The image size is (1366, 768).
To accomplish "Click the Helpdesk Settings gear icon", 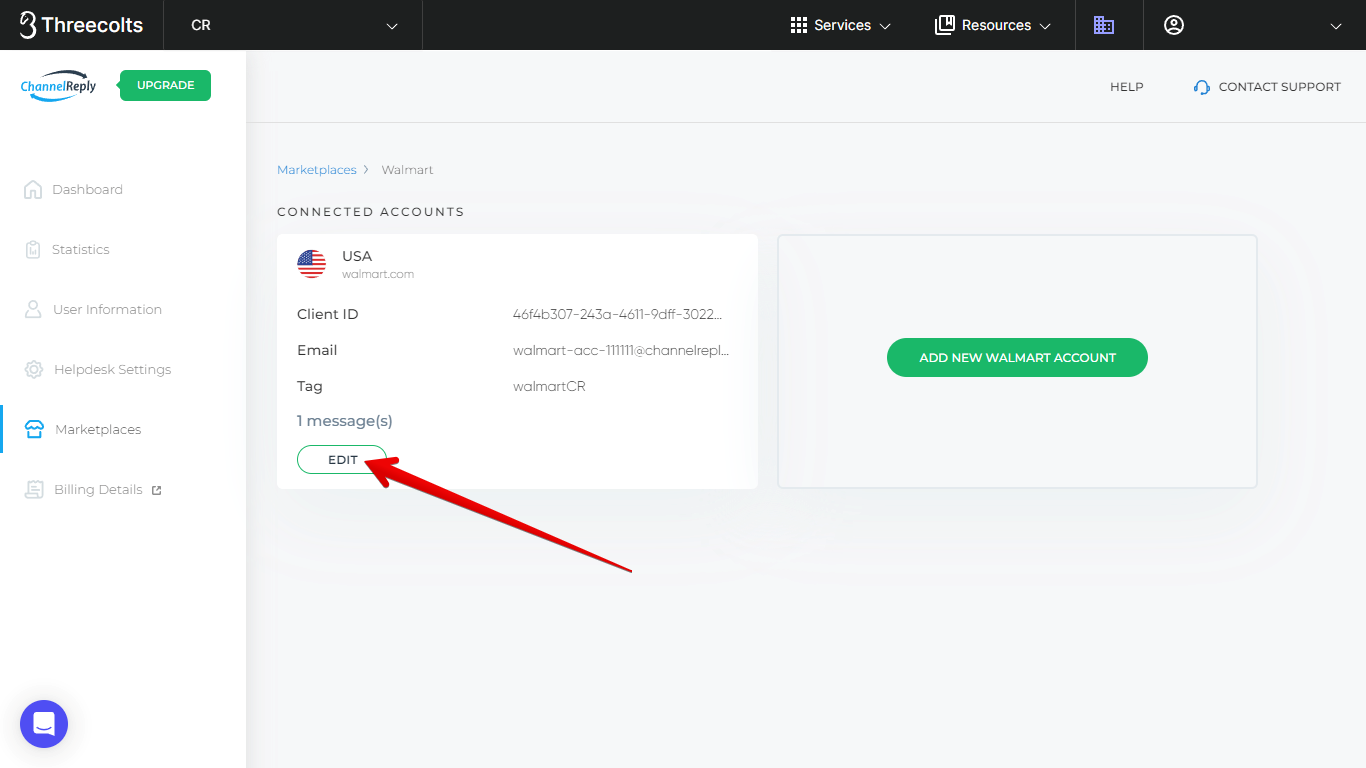I will coord(34,369).
